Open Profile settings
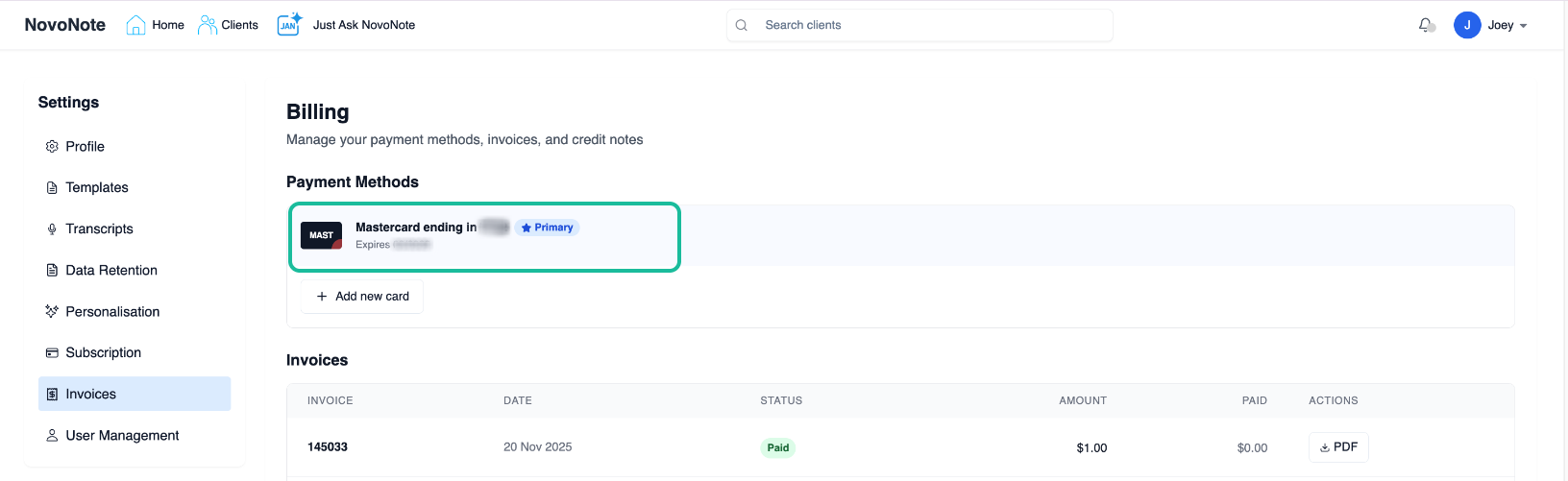 85,146
